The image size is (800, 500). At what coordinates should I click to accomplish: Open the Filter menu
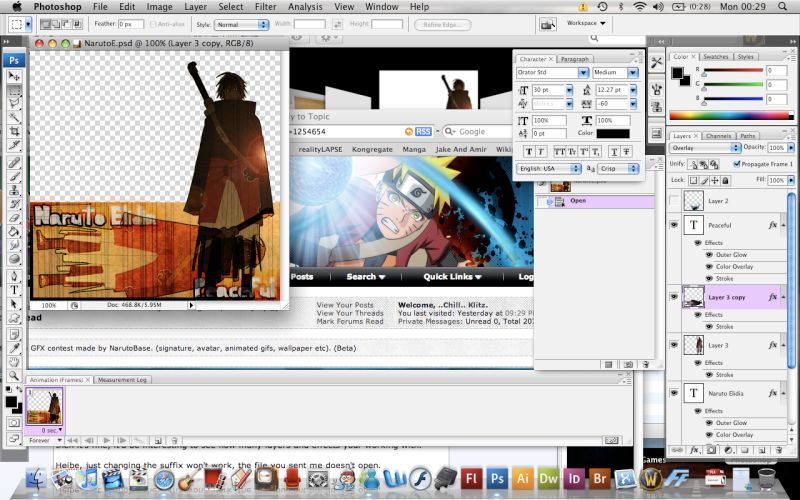pos(265,7)
